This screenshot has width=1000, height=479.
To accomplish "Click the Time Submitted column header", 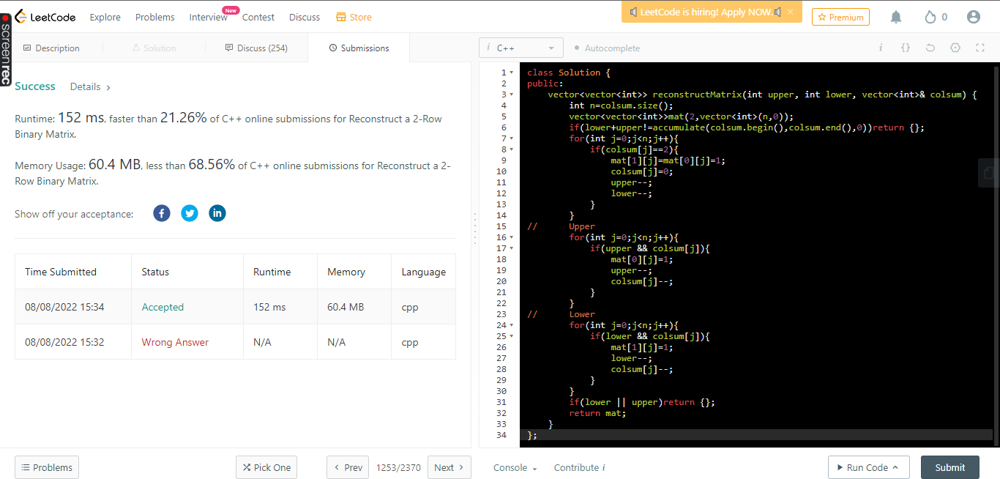I will click(61, 272).
